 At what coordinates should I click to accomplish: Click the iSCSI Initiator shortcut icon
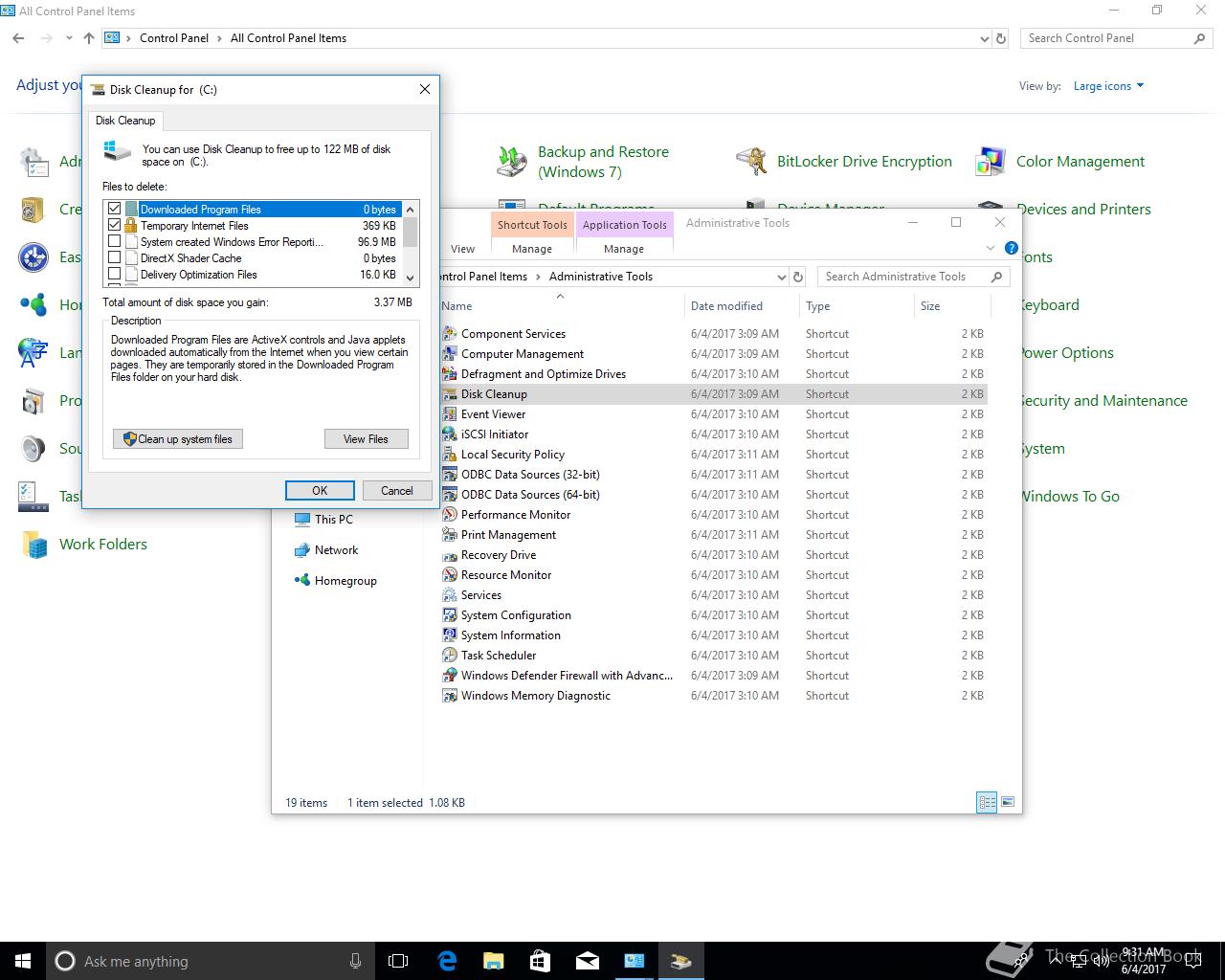click(450, 434)
